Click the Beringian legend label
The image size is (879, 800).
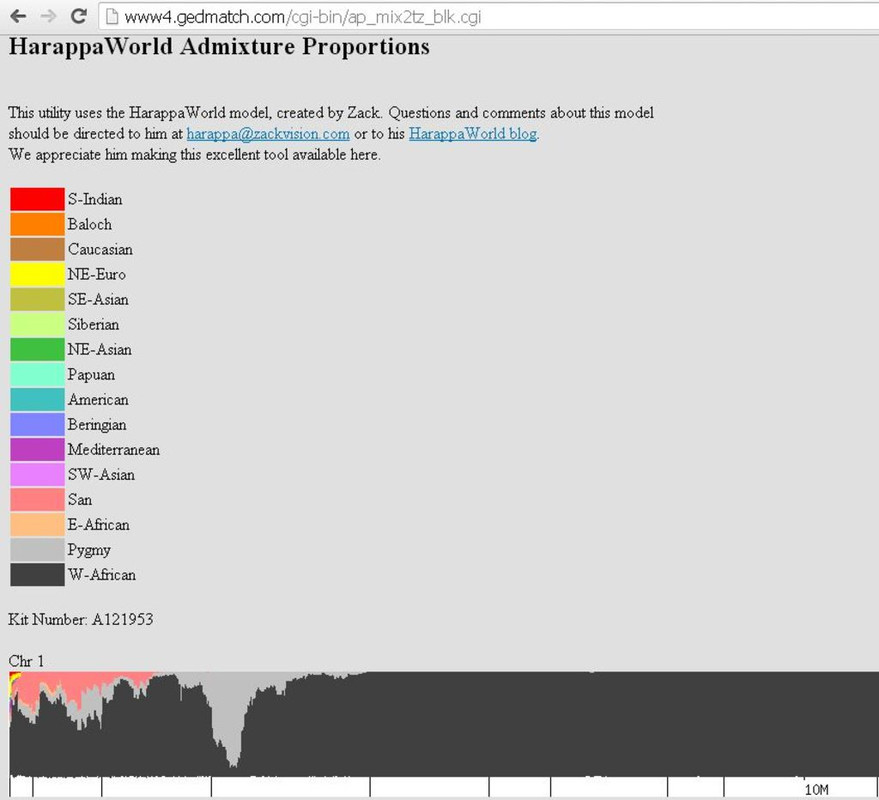(97, 426)
